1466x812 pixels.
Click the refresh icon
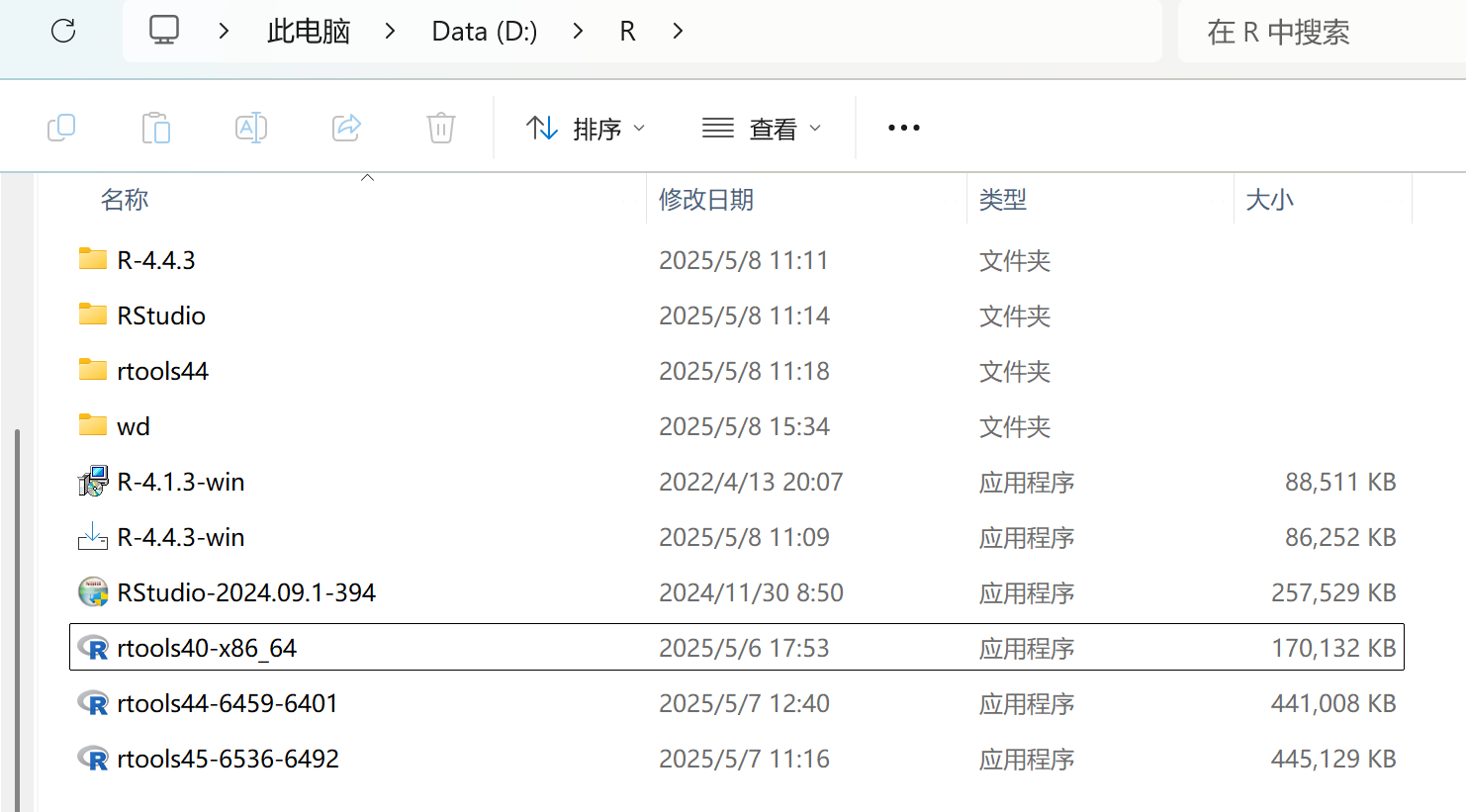coord(63,31)
